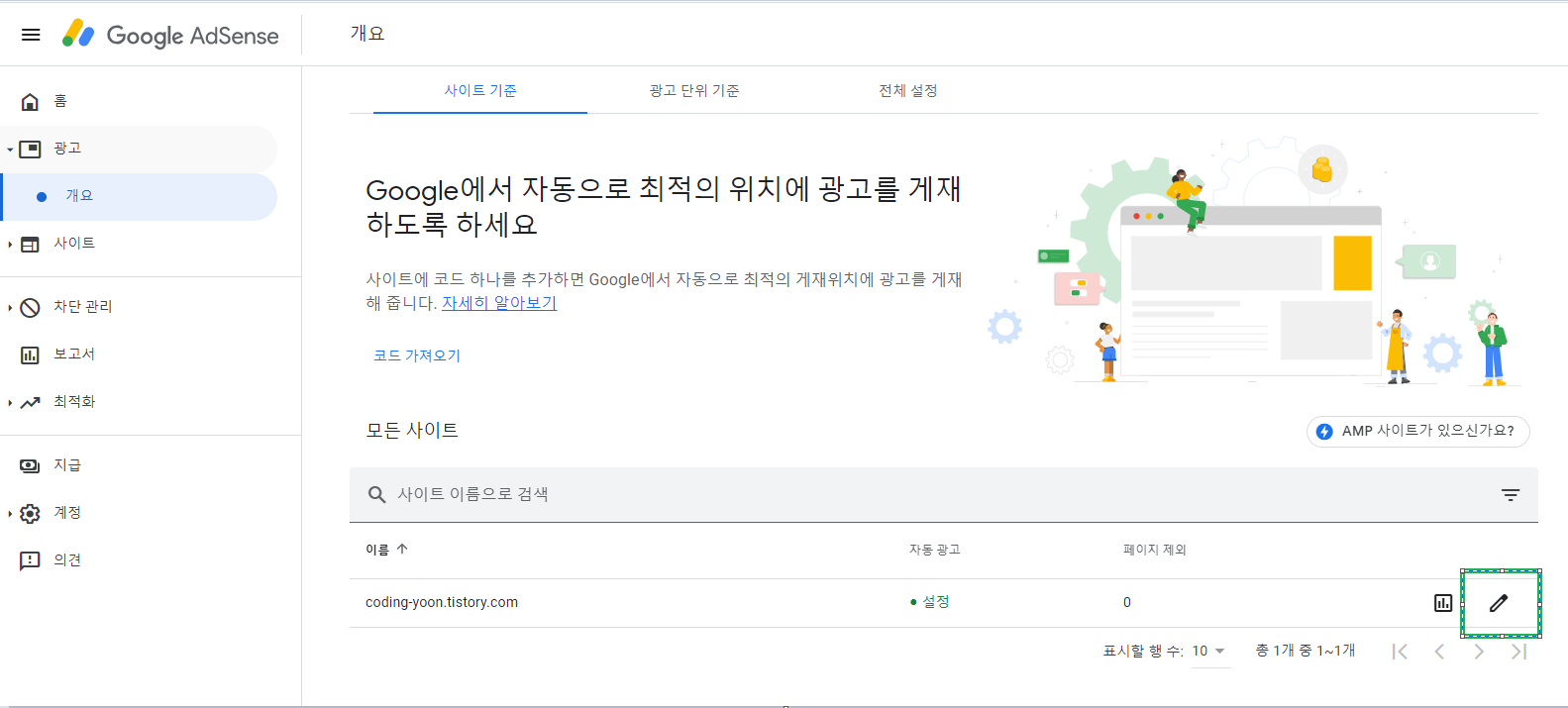Switch to the 전체 설정 tab
Viewport: 1568px width, 708px height.
coord(908,90)
